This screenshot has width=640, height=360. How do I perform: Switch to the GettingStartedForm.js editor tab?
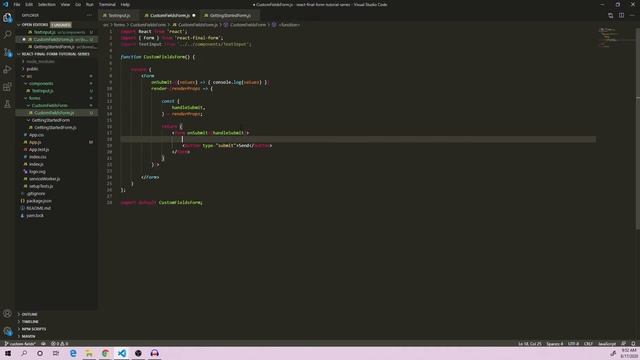click(x=230, y=16)
